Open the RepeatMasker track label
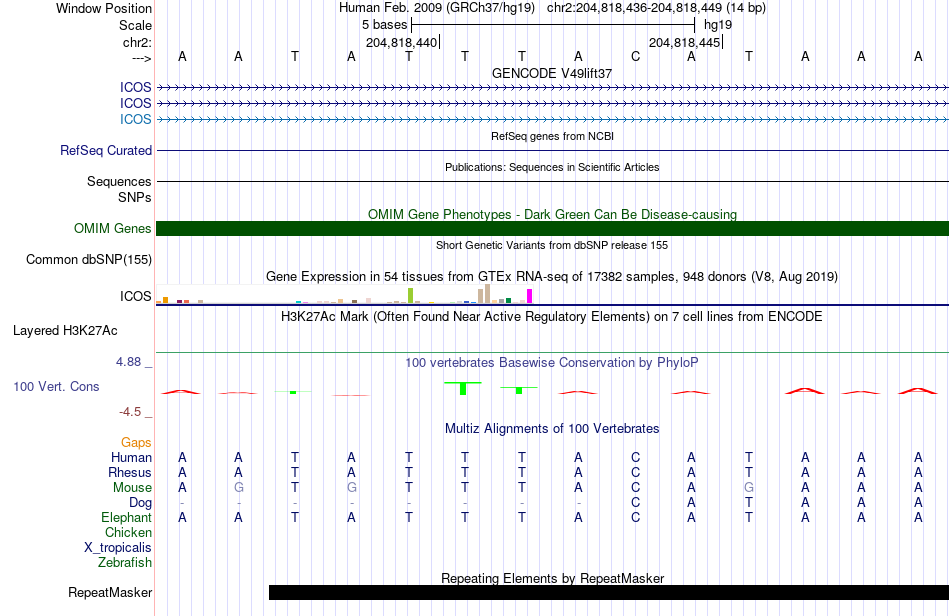The height and width of the screenshot is (616, 950). click(110, 592)
